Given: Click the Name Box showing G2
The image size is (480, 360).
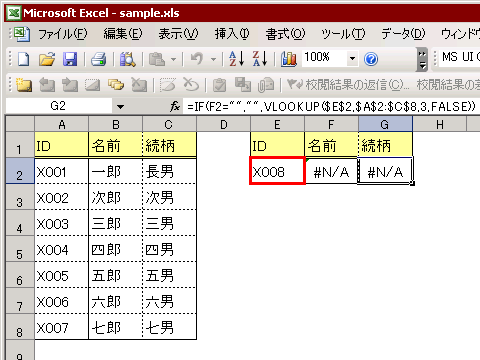Looking at the screenshot, I should [59, 107].
